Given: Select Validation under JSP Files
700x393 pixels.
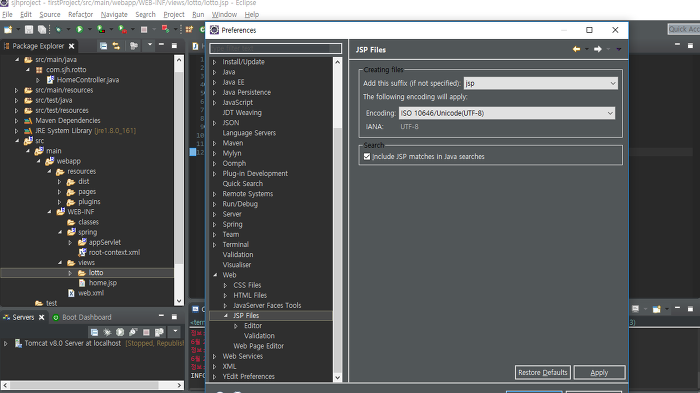Looking at the screenshot, I should click(259, 336).
